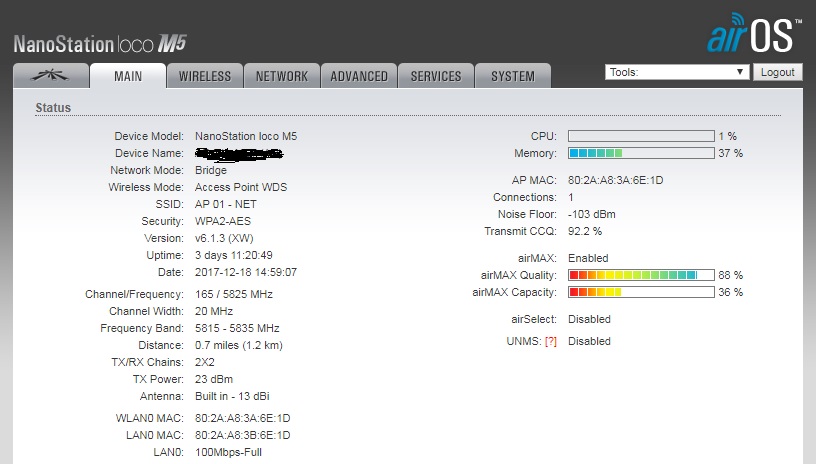Click the airMAX Enabled value

tap(588, 258)
